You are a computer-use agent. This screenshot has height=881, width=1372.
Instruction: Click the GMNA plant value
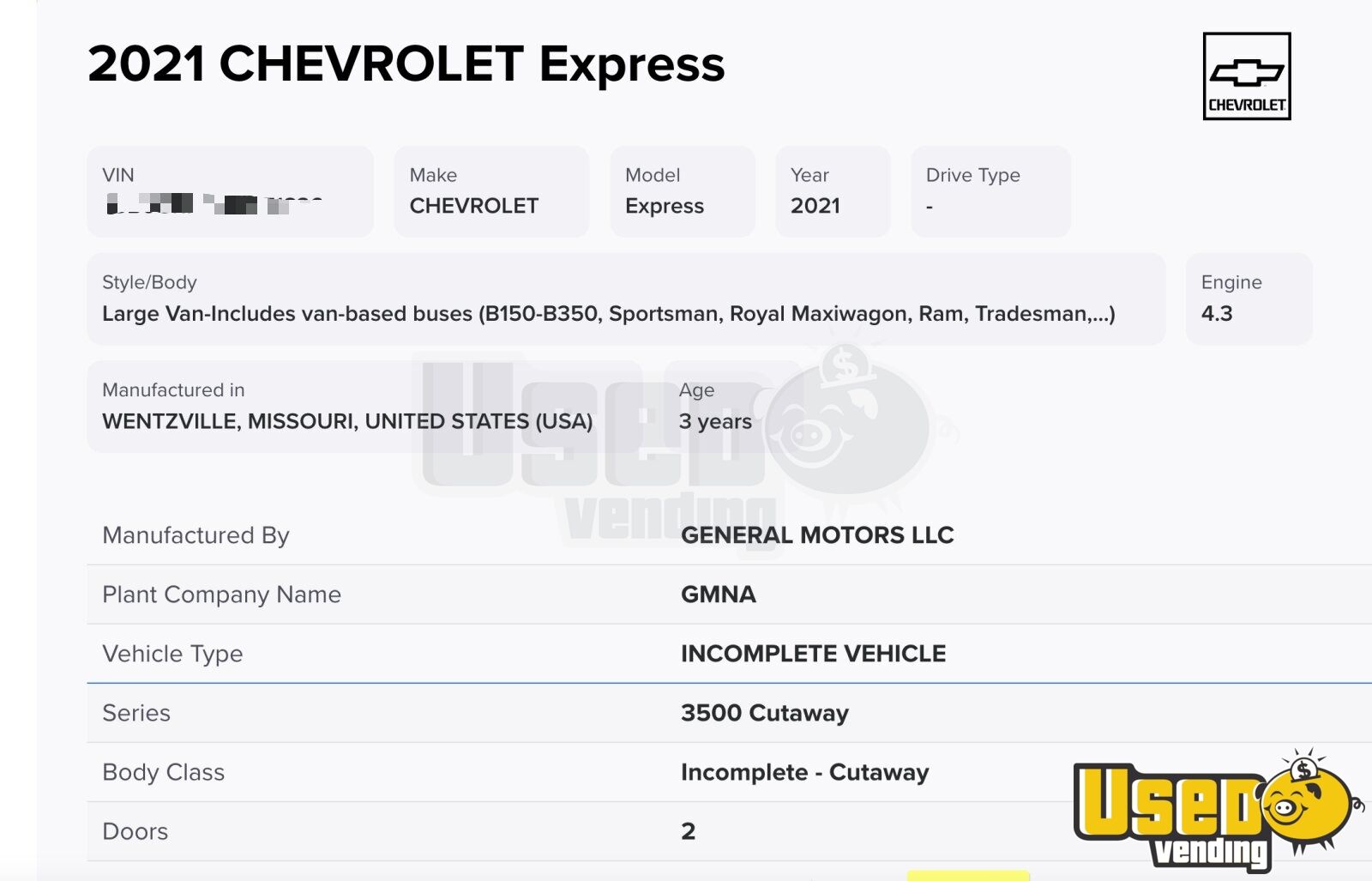click(719, 594)
